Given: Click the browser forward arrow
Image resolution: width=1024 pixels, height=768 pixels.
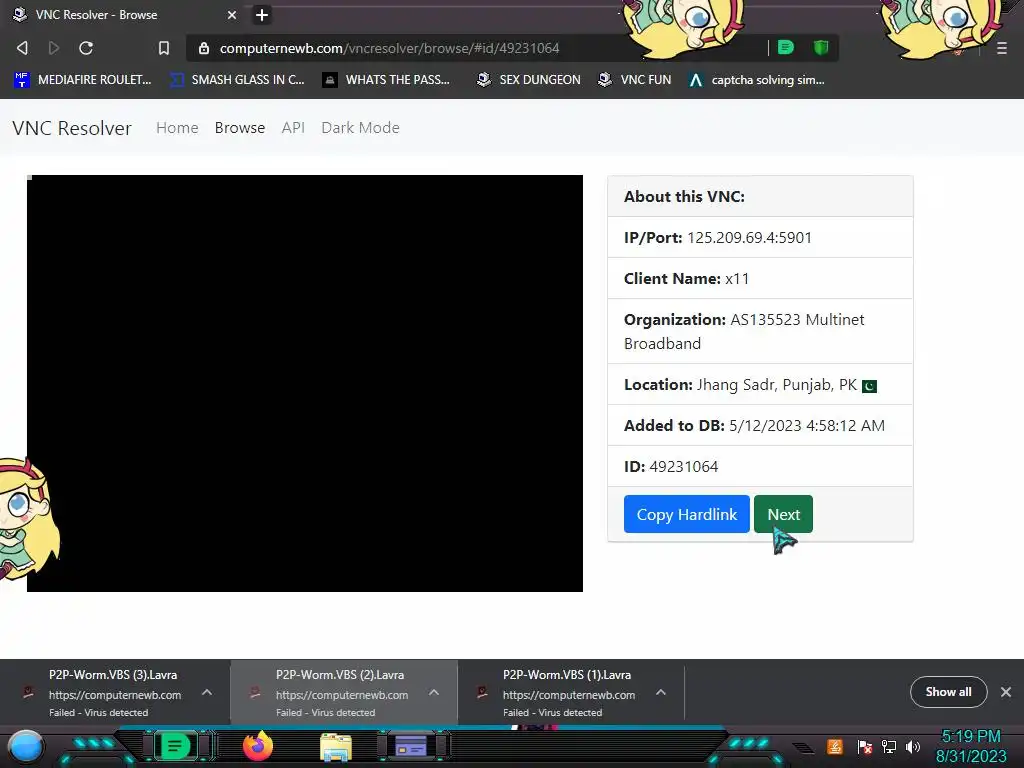Looking at the screenshot, I should pyautogui.click(x=54, y=48).
